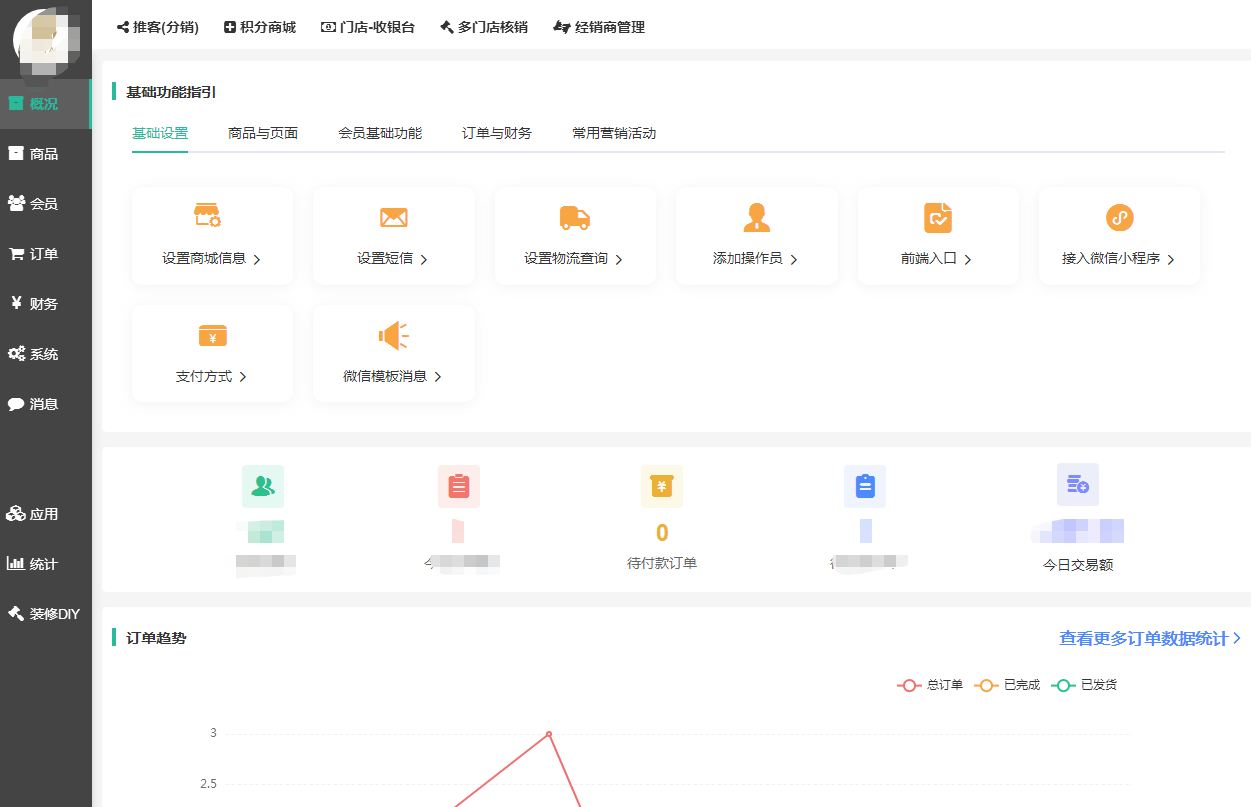Select the 基础设置 tab
This screenshot has height=807, width=1251.
(x=160, y=133)
